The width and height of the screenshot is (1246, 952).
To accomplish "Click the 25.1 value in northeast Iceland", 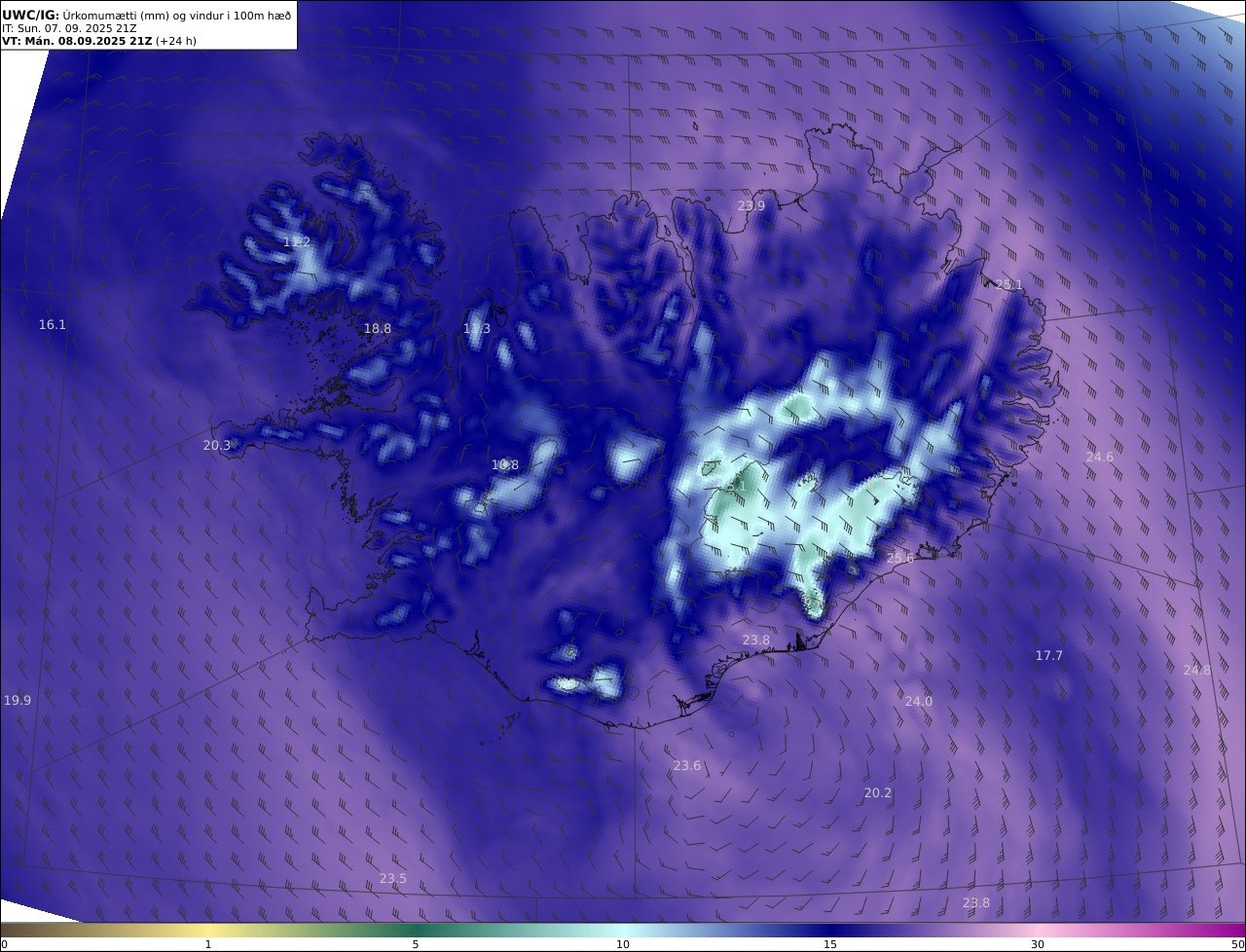I will [1009, 285].
